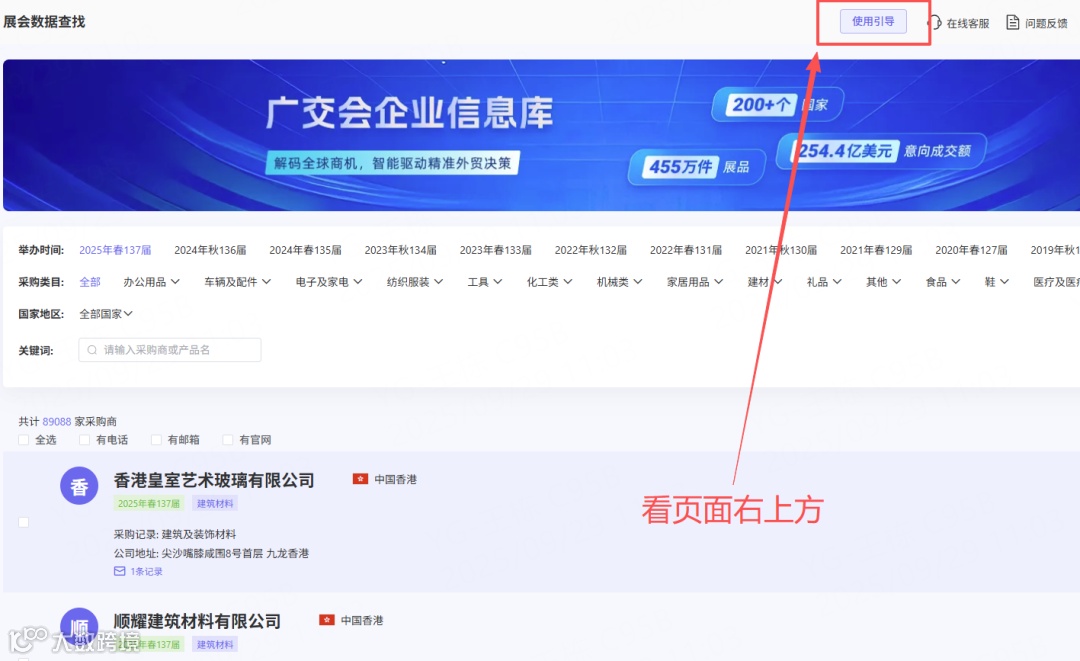Image resolution: width=1080 pixels, height=661 pixels.
Task: Choose 全部 purchase category
Action: [x=90, y=282]
